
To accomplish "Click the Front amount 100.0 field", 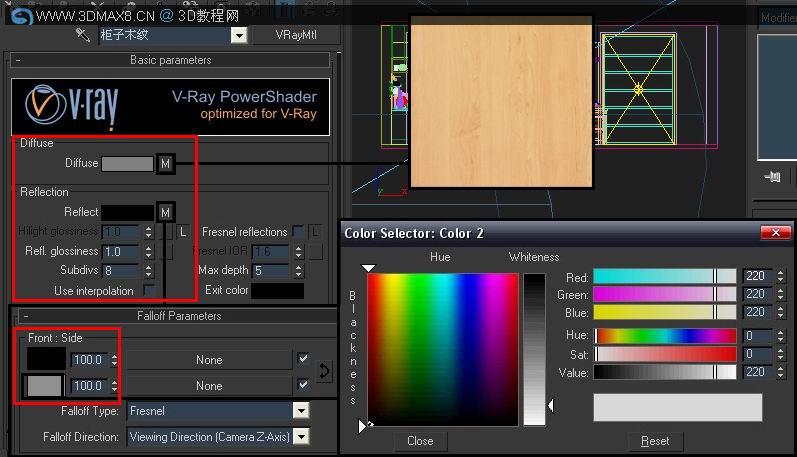I will [x=89, y=360].
